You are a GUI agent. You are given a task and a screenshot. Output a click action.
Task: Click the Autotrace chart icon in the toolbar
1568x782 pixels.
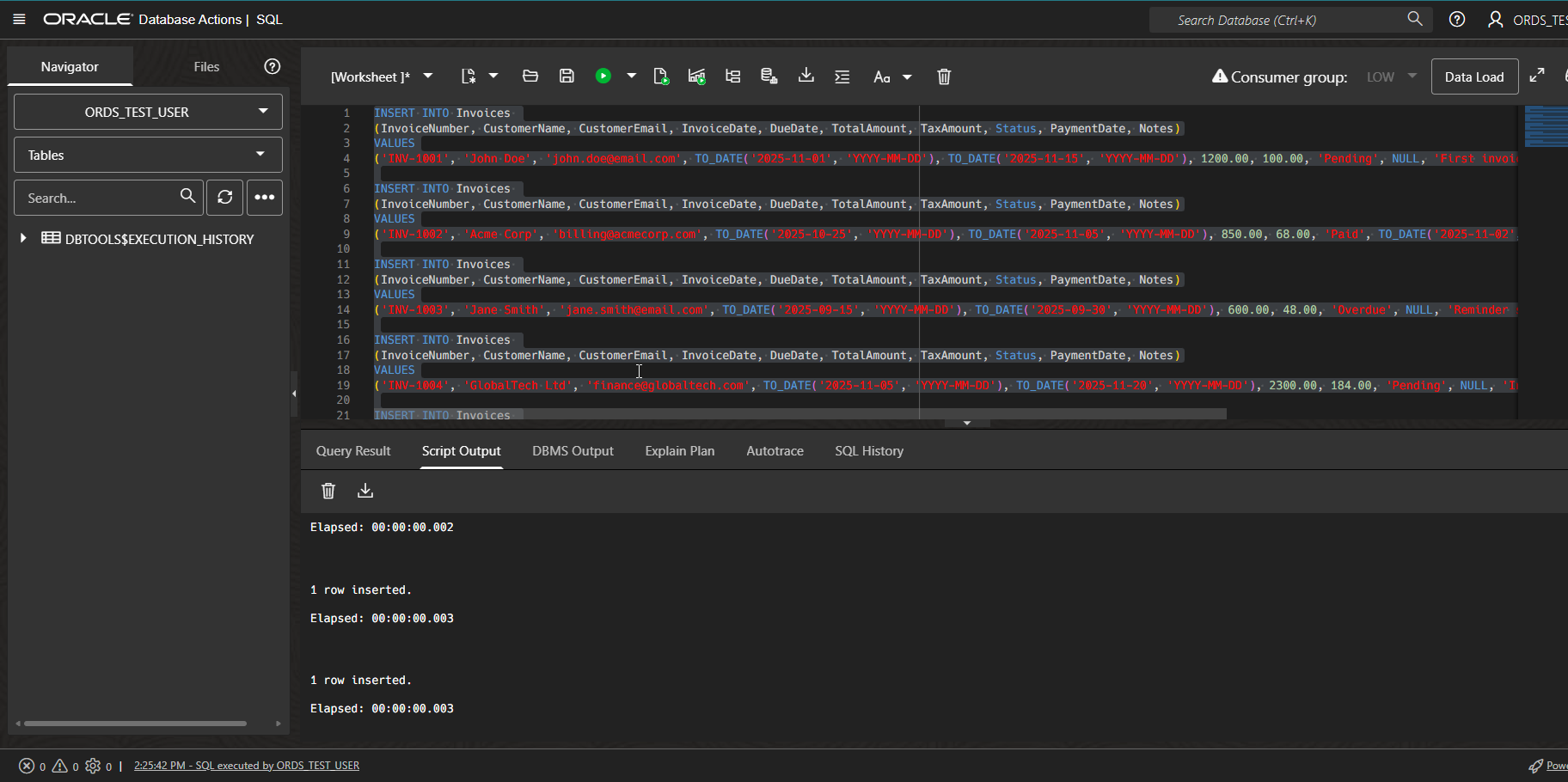click(x=697, y=76)
